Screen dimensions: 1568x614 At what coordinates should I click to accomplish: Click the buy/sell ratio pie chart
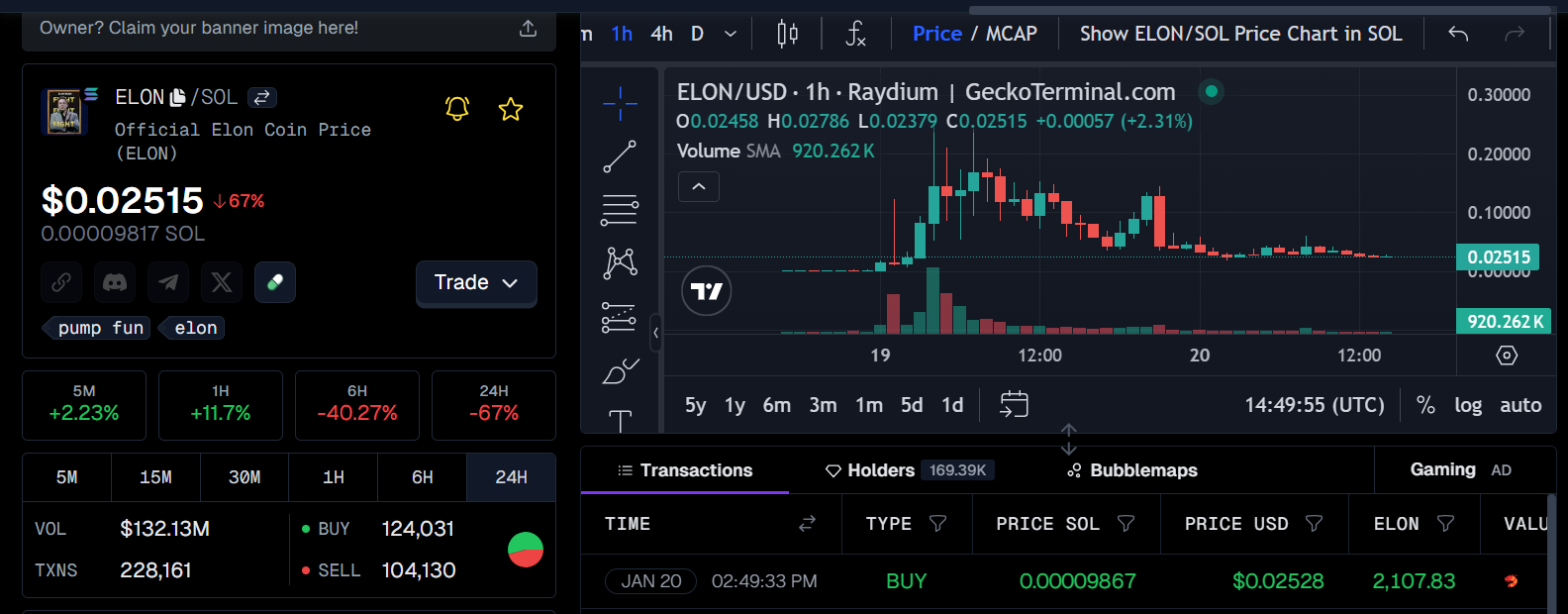[526, 550]
